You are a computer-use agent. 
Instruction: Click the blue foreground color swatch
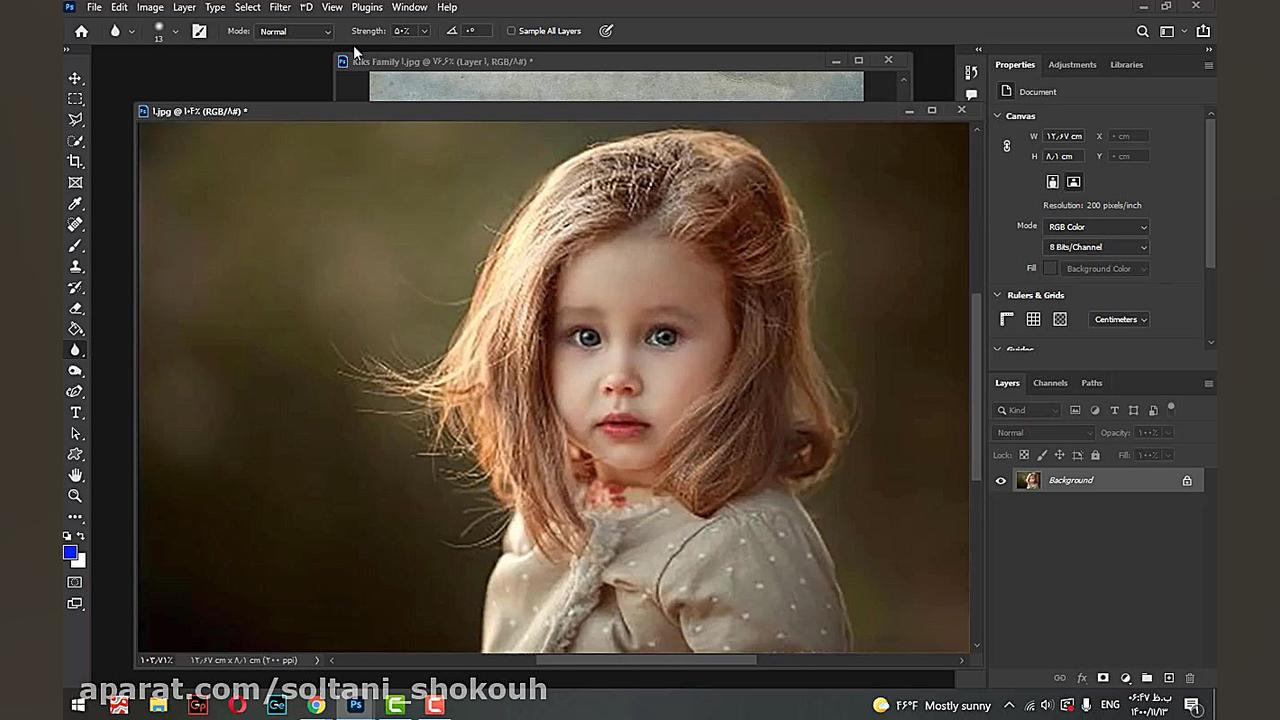(70, 553)
